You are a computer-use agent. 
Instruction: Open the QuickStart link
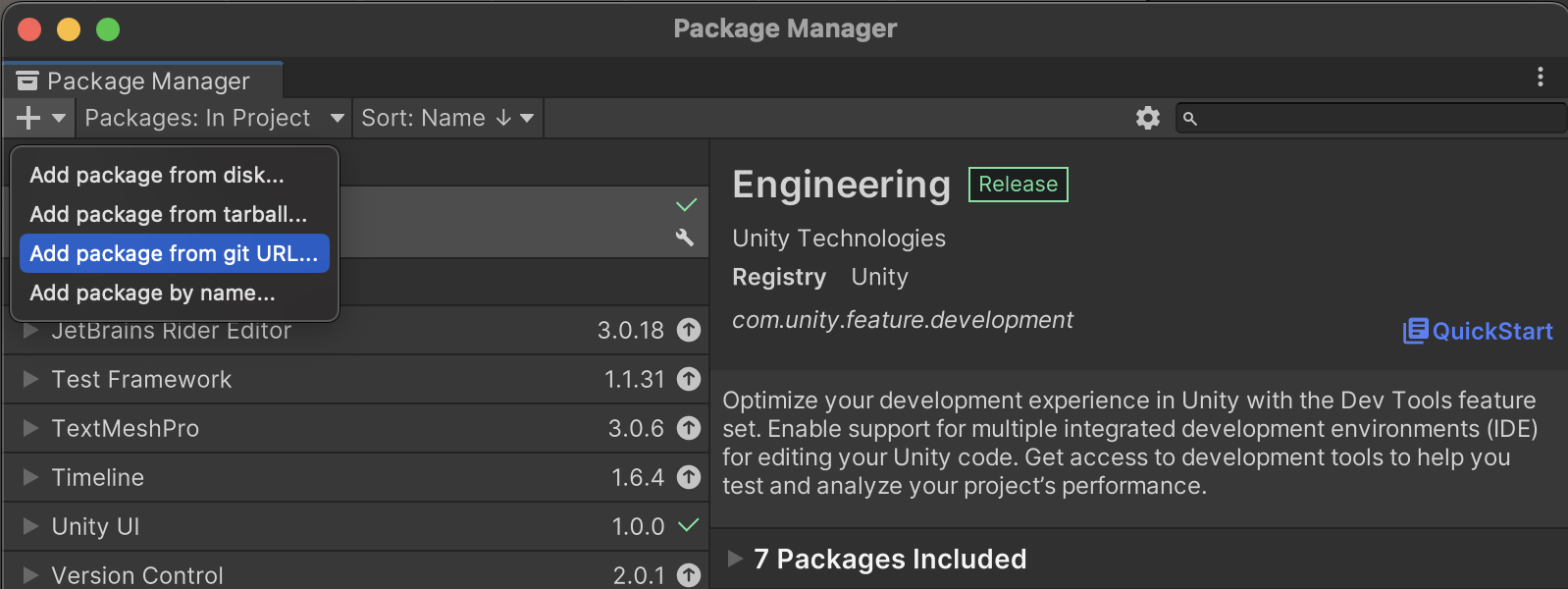(x=1478, y=331)
